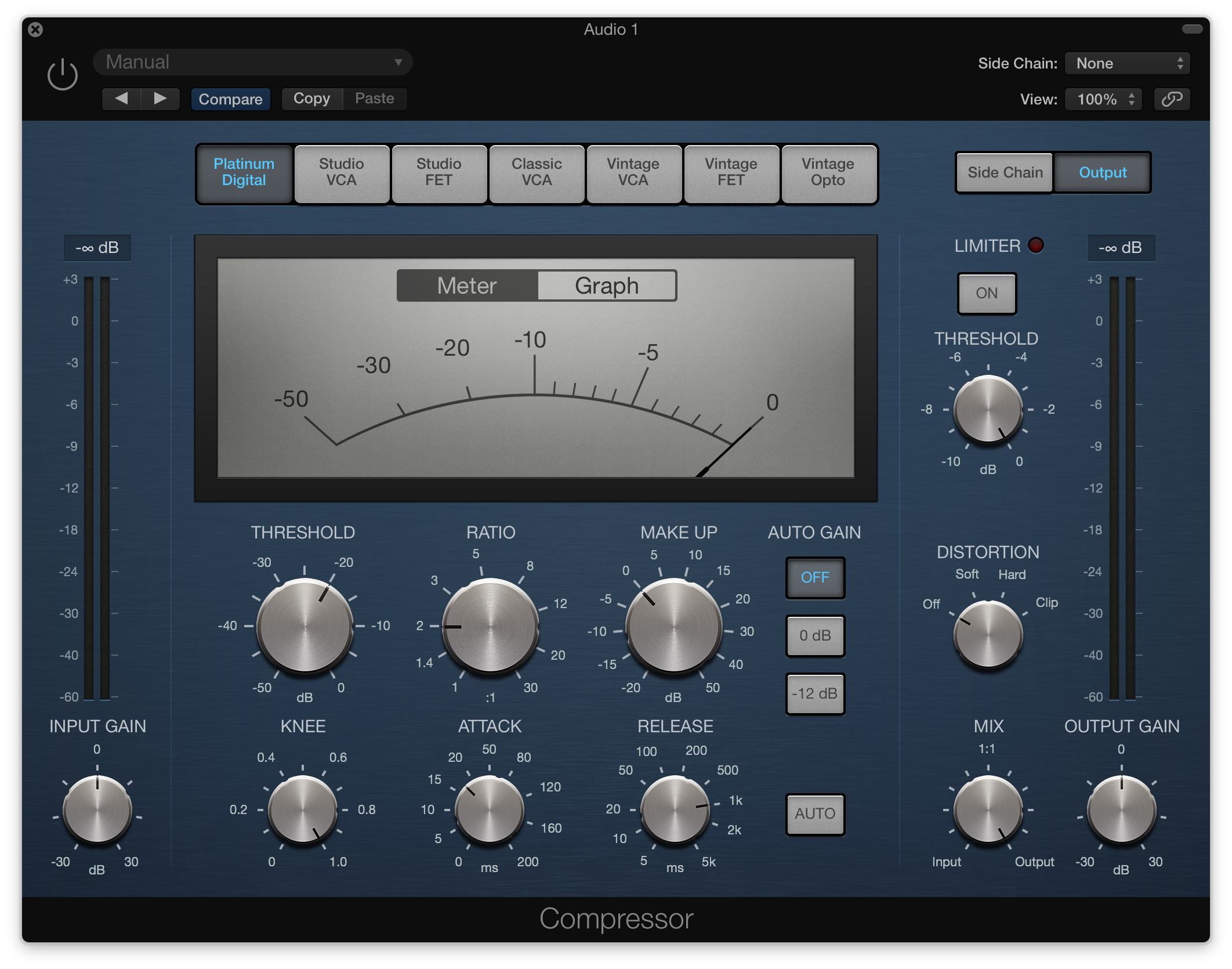Open the Manual preset dropdown

point(253,62)
